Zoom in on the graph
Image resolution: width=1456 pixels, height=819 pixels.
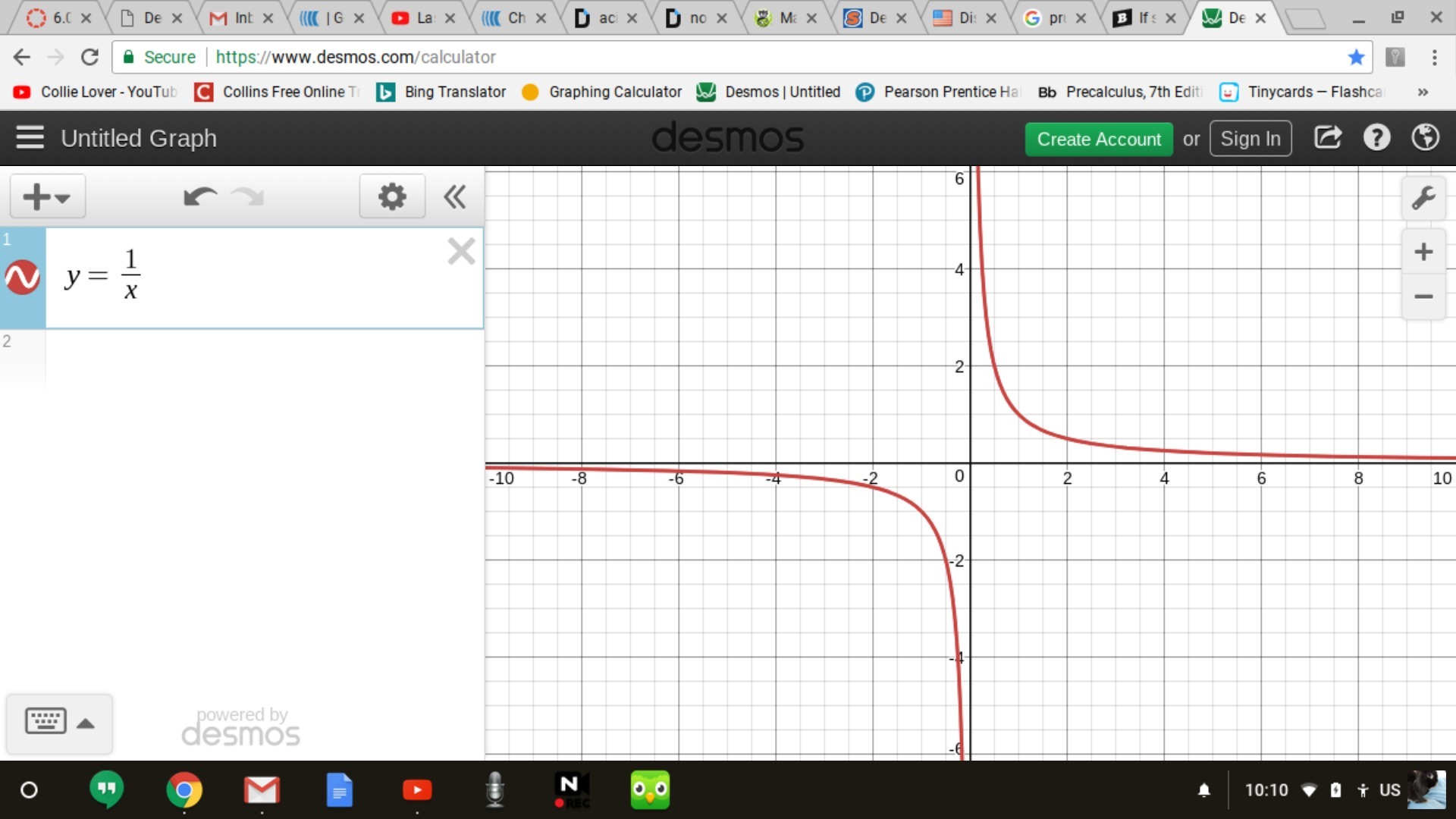1423,252
